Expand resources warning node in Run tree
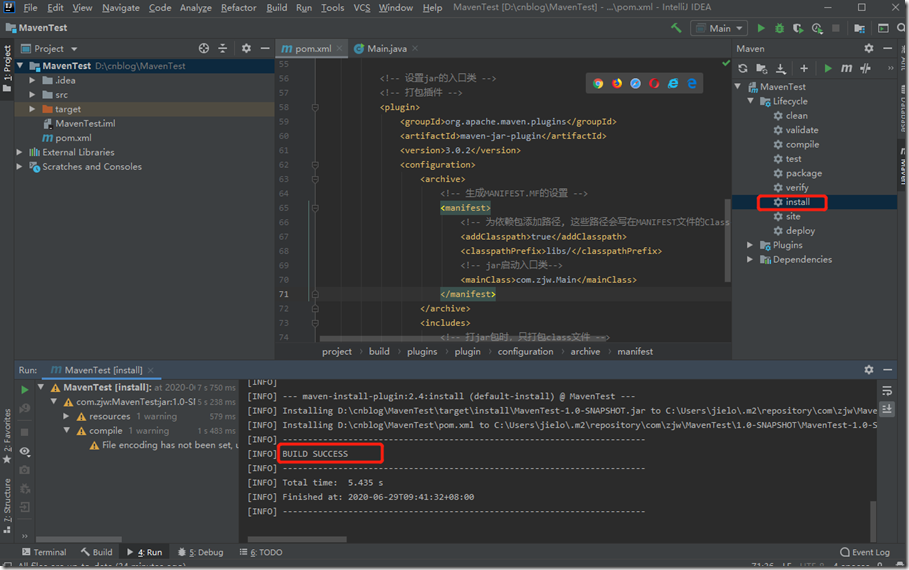The height and width of the screenshot is (570, 909). pos(66,416)
